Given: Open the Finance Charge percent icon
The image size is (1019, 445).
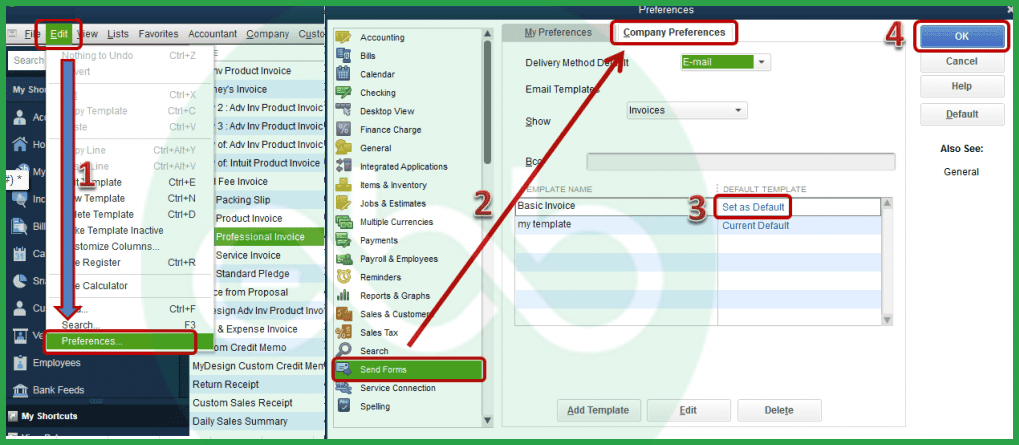Looking at the screenshot, I should pyautogui.click(x=343, y=129).
